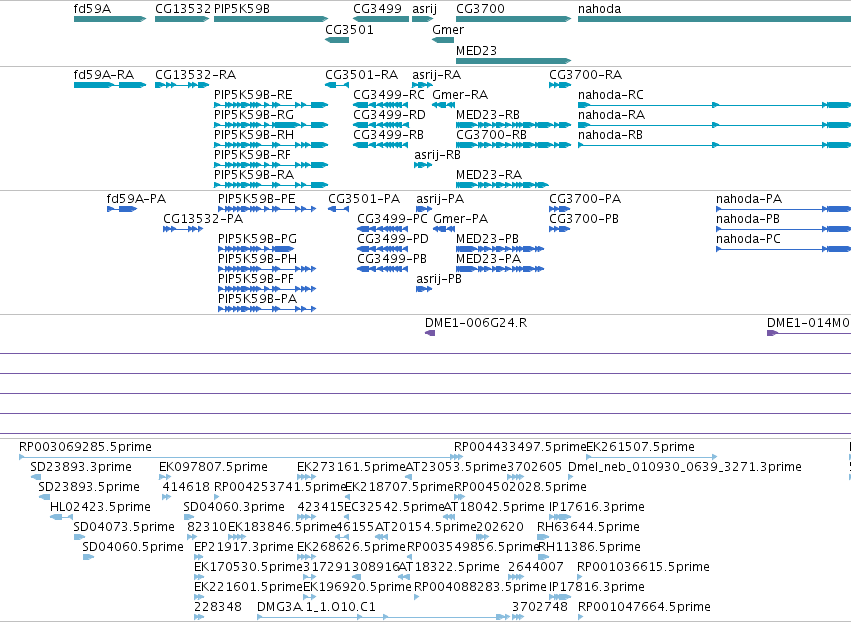Select EST RP001047664.5prime
This screenshot has width=851, height=622.
[644, 607]
